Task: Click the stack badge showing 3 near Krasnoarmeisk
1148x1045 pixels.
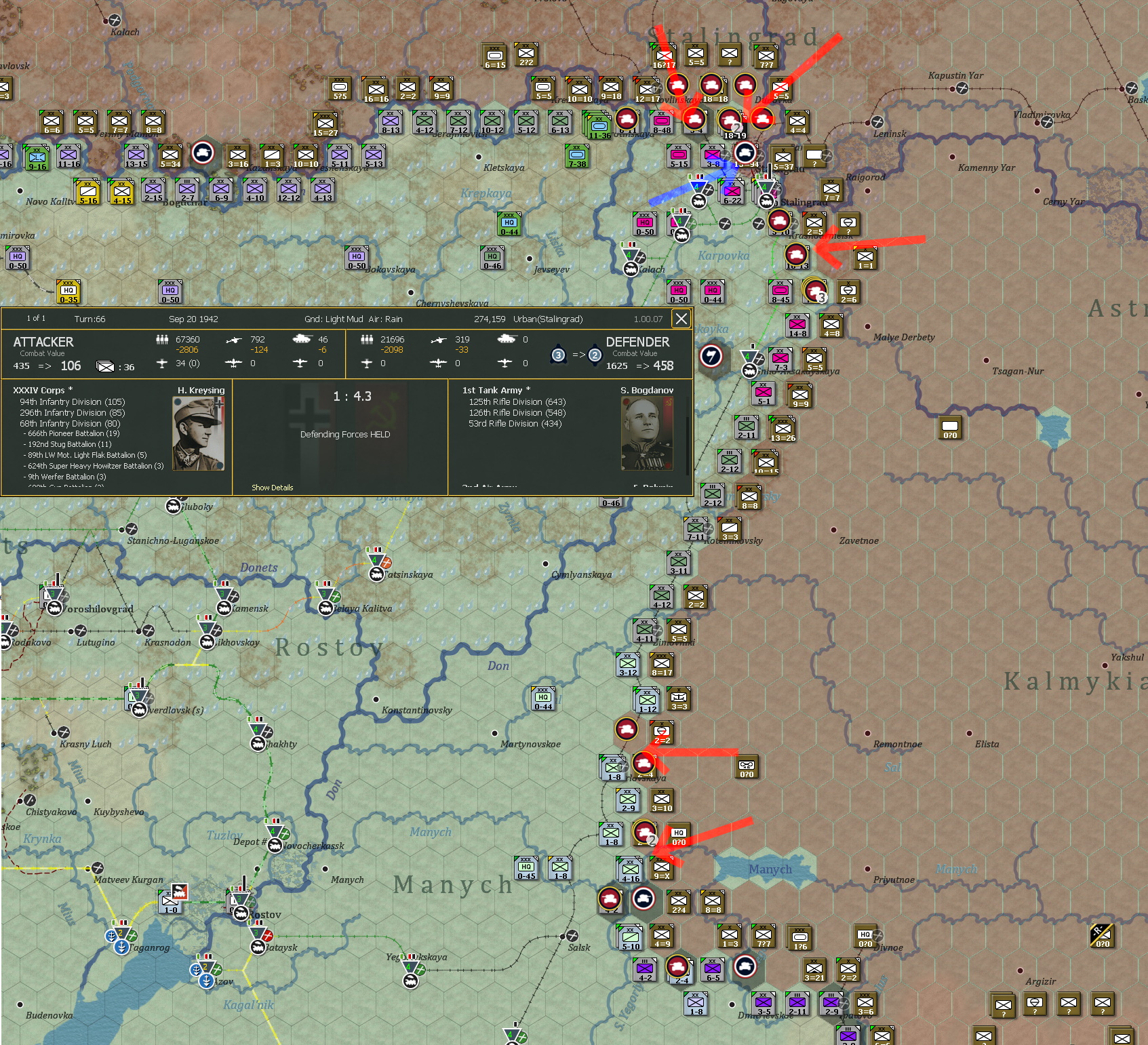Action: 822,298
